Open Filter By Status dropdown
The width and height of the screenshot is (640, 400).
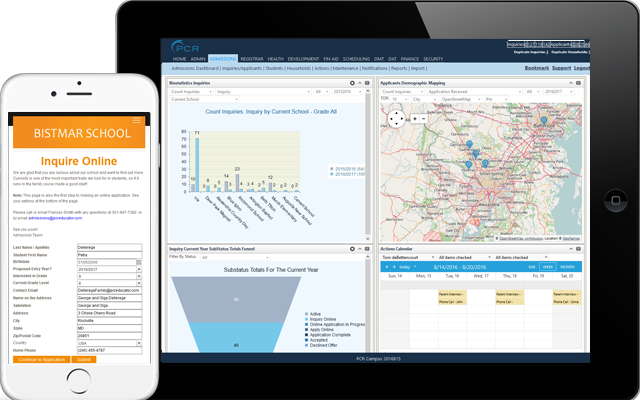(235, 258)
